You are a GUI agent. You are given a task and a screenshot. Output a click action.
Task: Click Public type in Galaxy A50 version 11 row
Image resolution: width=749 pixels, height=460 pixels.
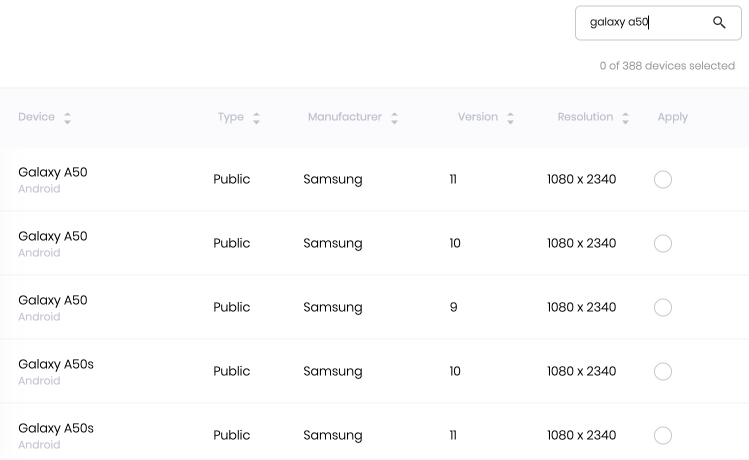(232, 179)
